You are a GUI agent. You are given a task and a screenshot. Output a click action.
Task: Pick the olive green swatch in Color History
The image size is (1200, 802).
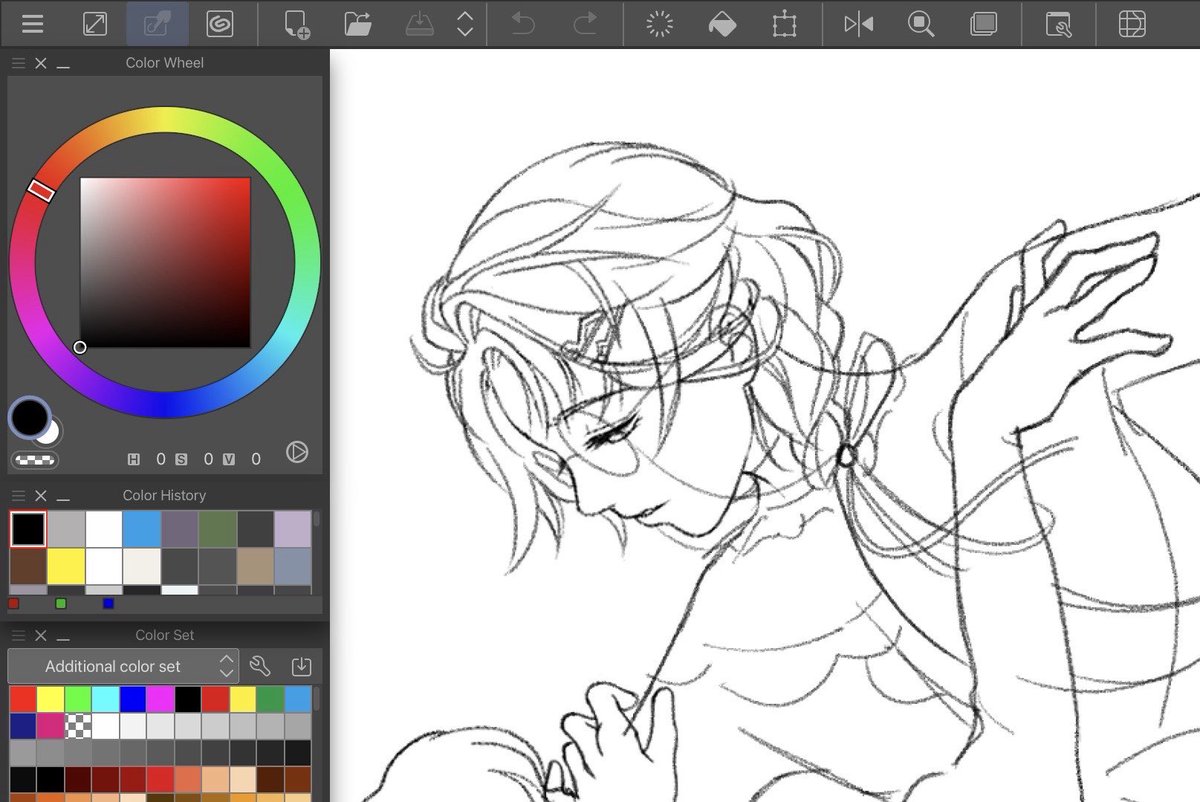[217, 529]
